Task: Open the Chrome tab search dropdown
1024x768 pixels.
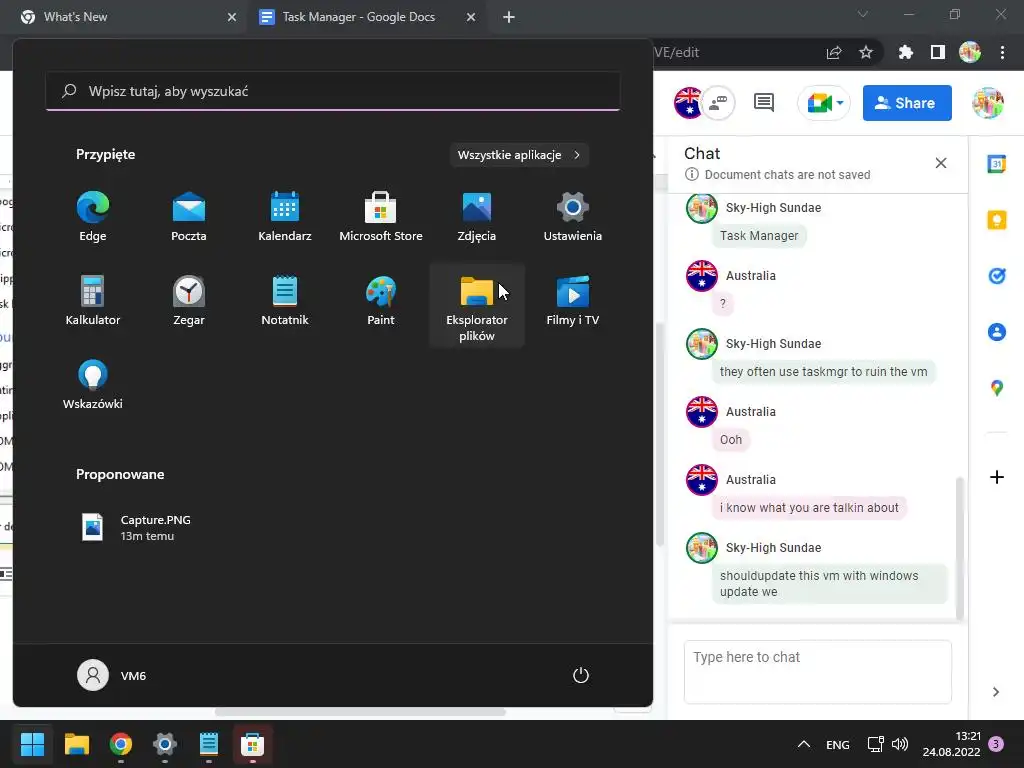Action: click(x=863, y=14)
